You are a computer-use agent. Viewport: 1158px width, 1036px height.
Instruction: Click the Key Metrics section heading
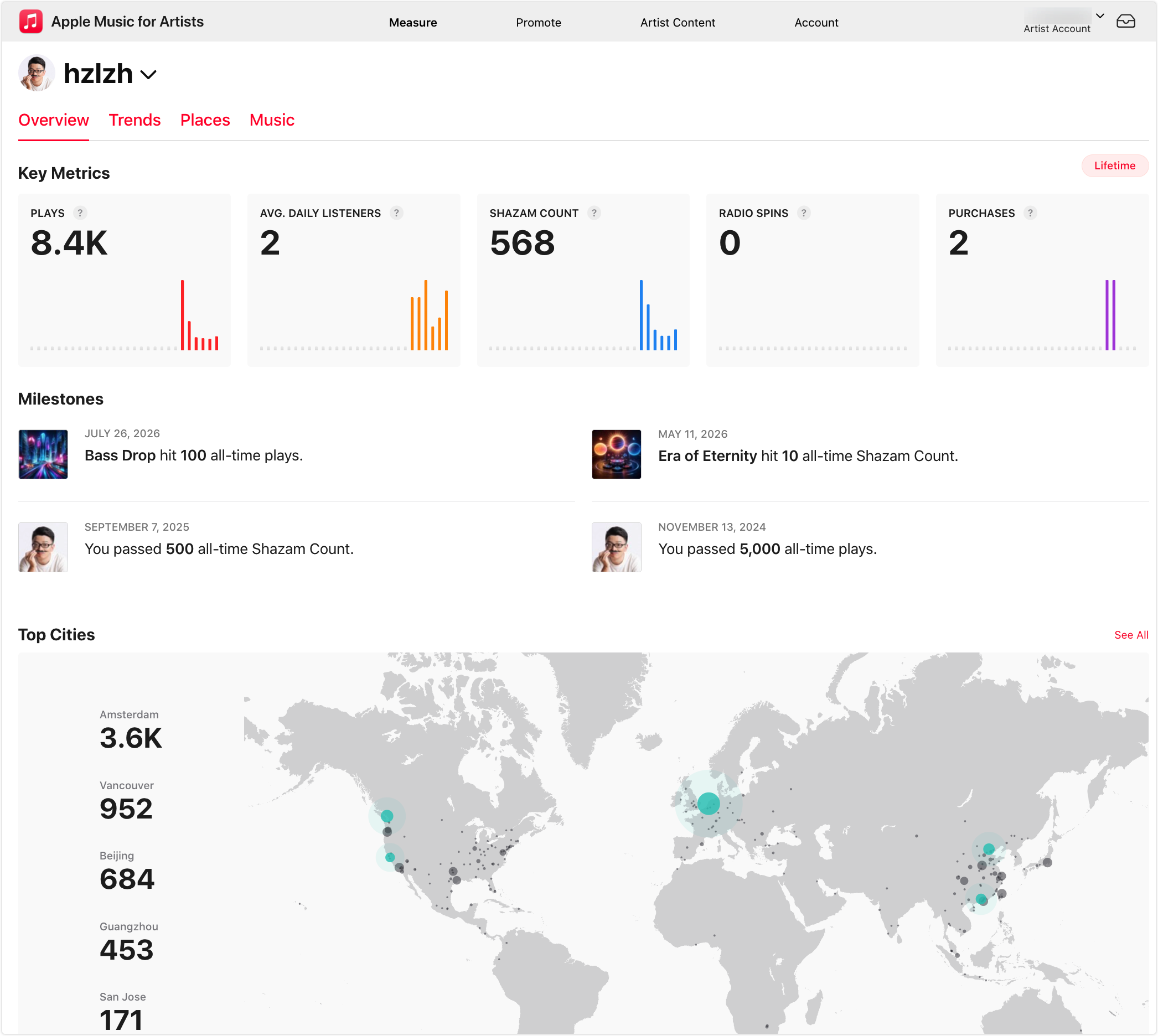(64, 173)
